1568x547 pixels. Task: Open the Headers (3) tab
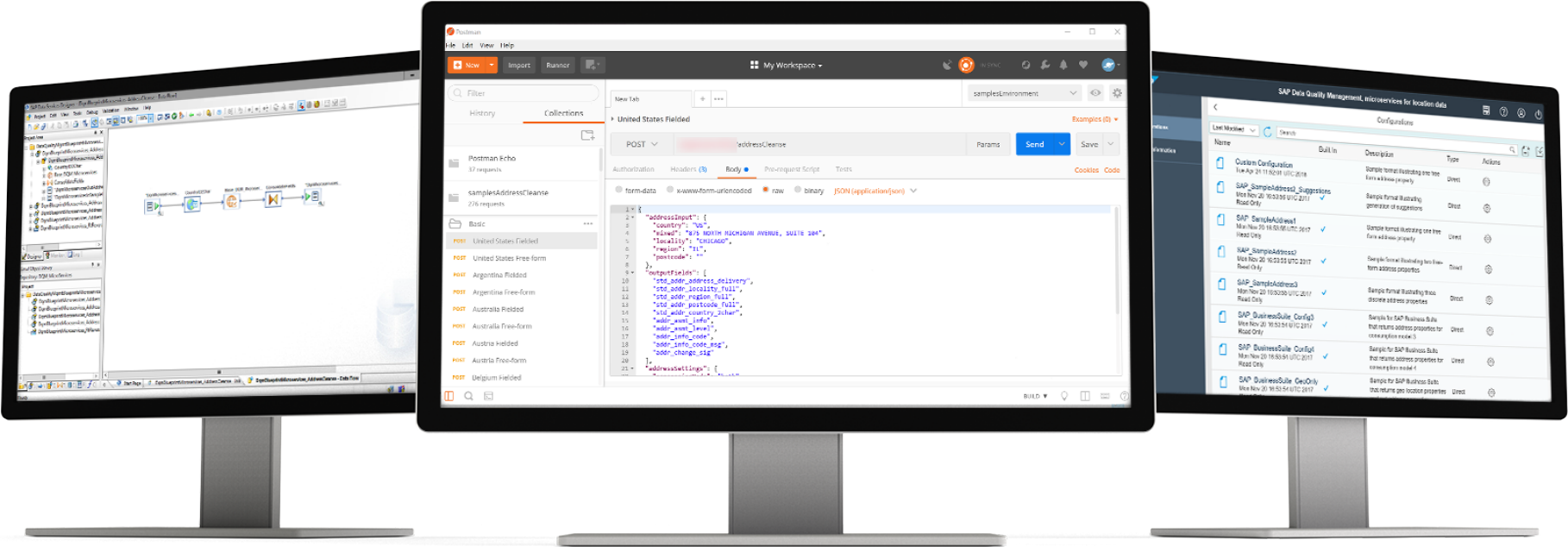tap(688, 169)
